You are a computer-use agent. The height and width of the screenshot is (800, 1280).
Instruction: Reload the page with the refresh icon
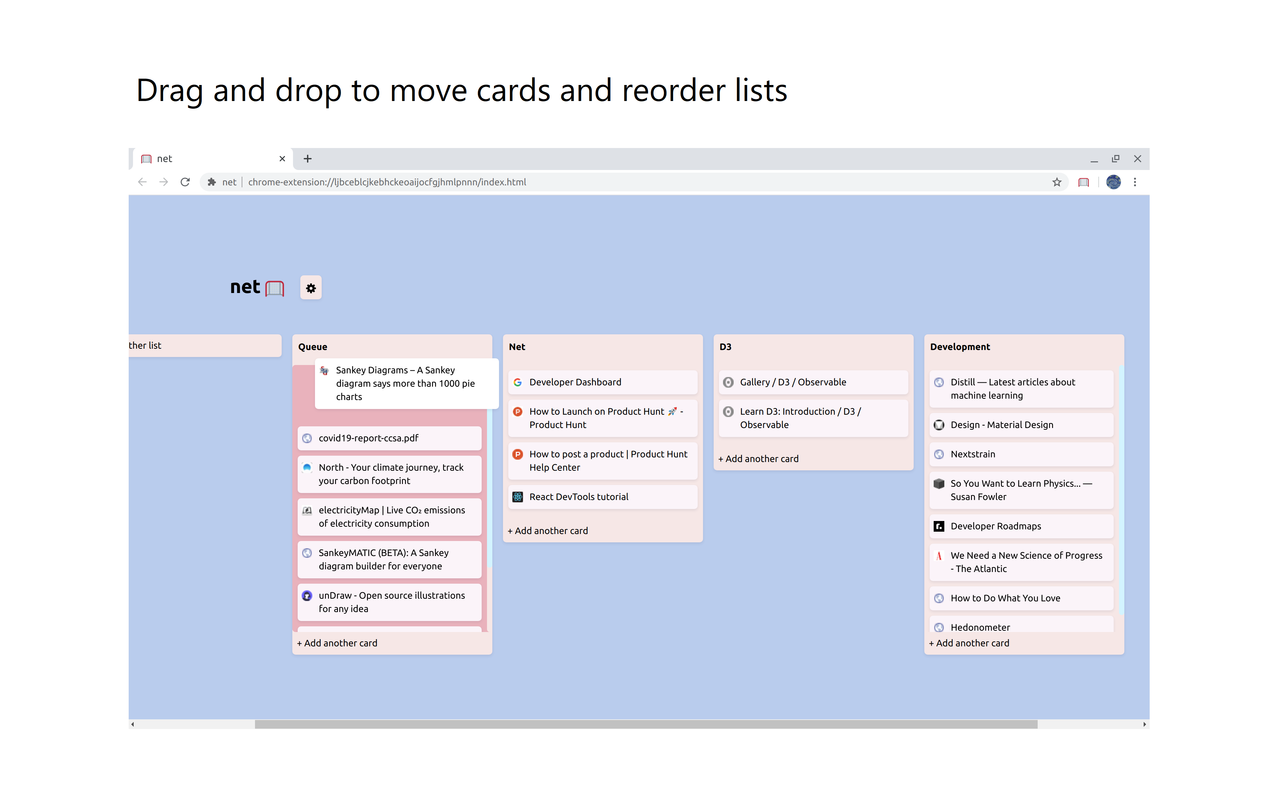[185, 182]
